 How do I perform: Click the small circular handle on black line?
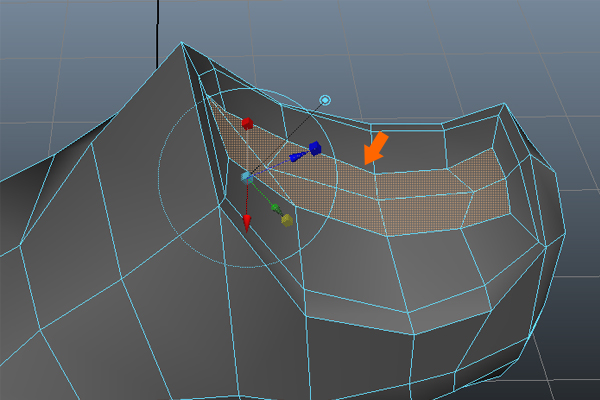[325, 100]
